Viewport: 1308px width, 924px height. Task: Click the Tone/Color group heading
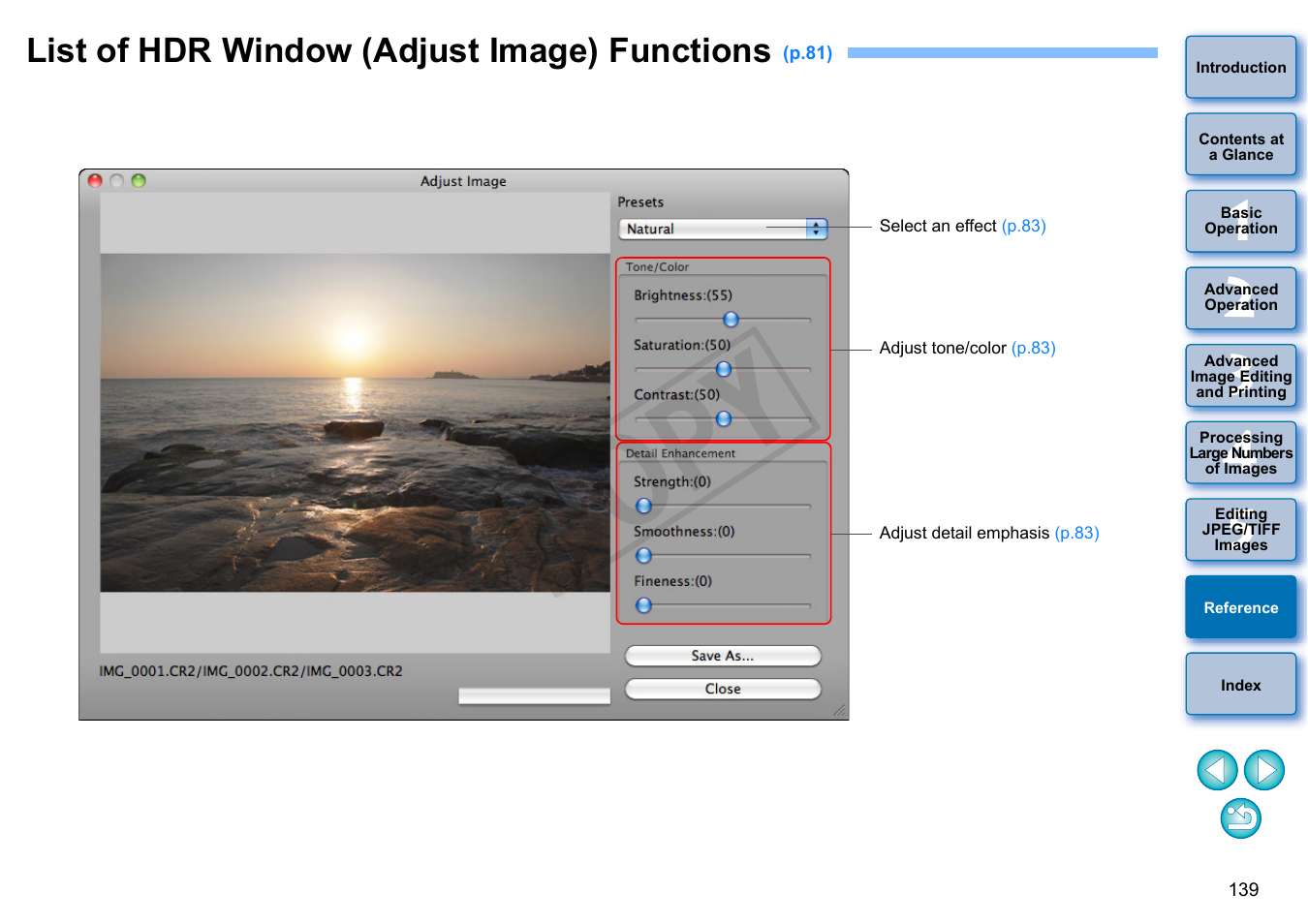658,267
